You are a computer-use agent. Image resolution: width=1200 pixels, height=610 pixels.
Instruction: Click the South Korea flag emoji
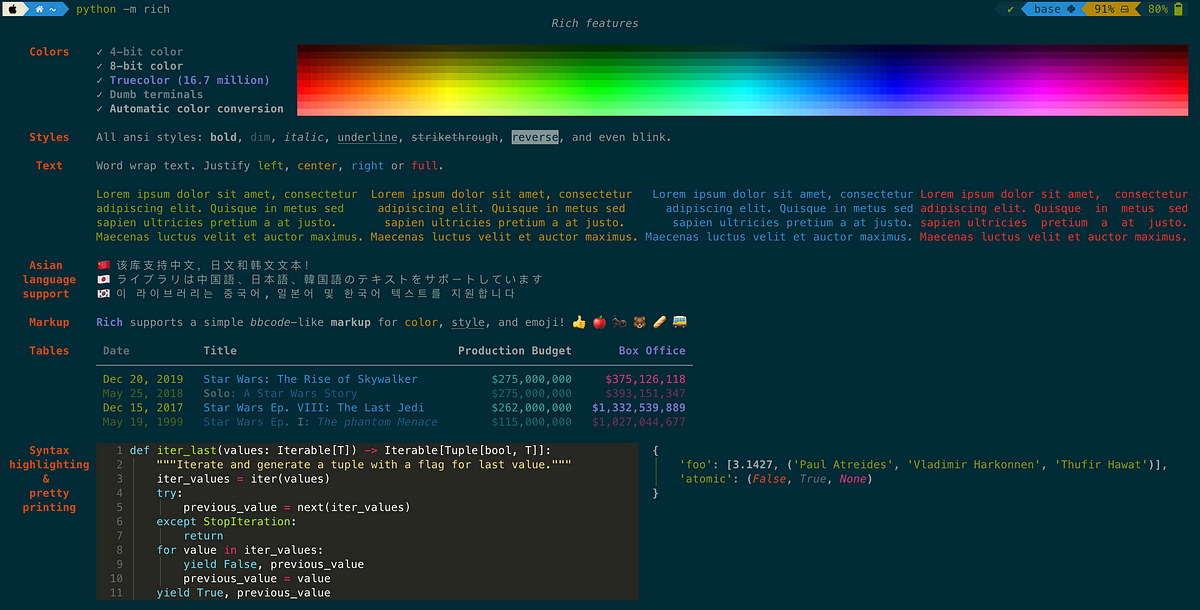103,294
